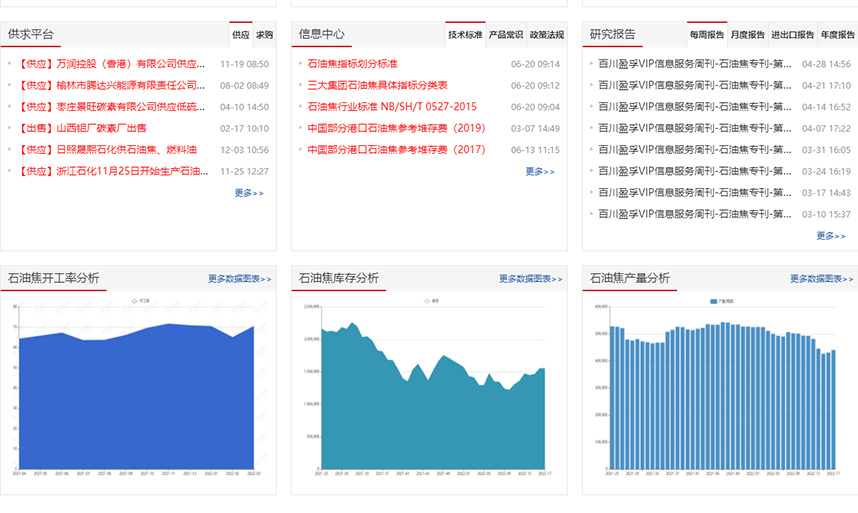Toggle the 开工率 legend marker in chart
This screenshot has height=513, width=858.
pos(134,299)
